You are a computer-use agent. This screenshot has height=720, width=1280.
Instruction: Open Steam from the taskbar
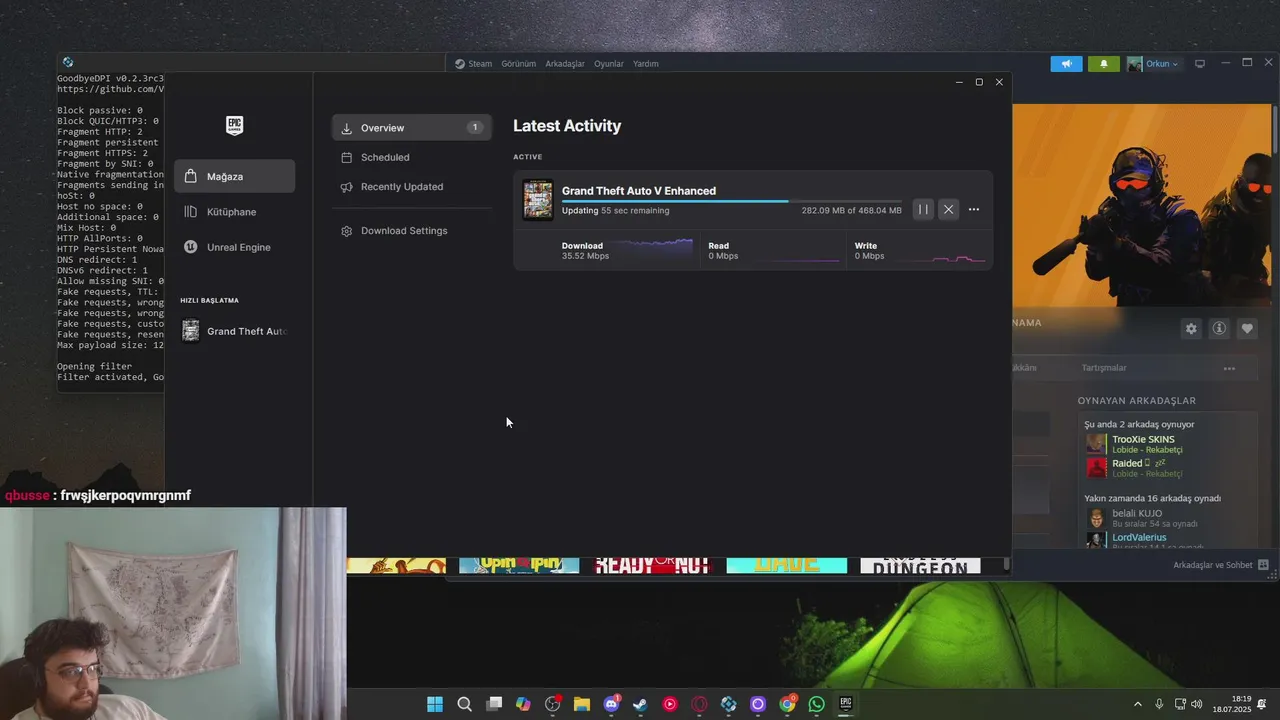640,704
